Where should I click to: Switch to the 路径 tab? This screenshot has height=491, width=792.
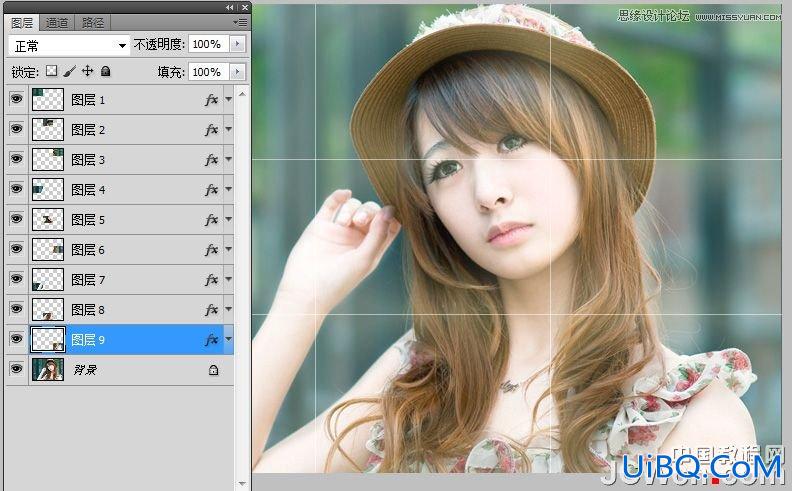[x=93, y=23]
